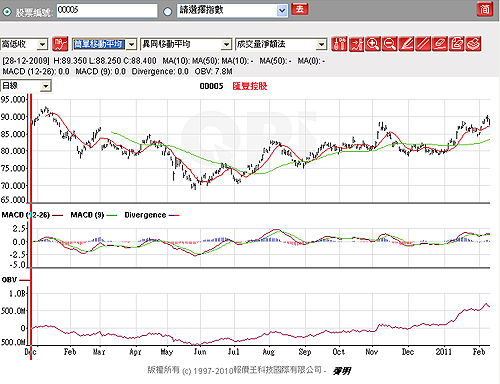Select the index chooser radio button
This screenshot has width=500, height=384.
click(x=168, y=12)
